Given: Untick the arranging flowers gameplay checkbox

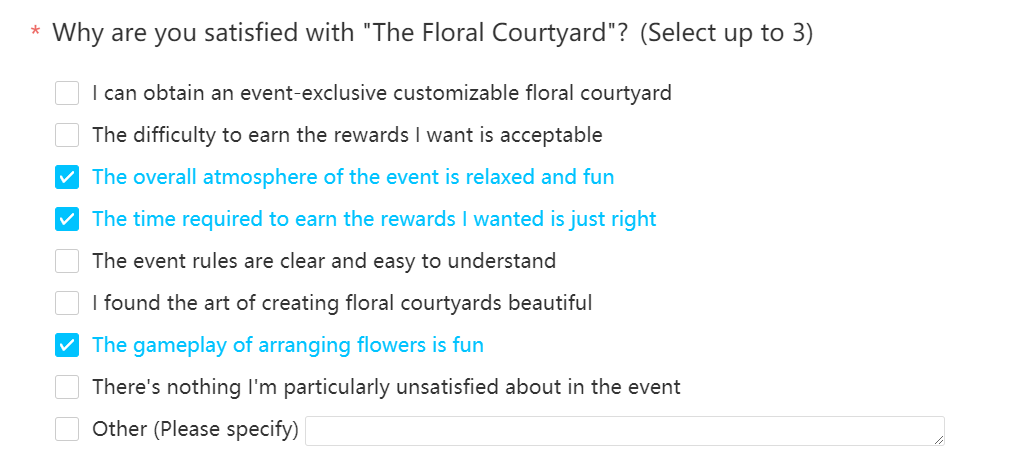Looking at the screenshot, I should [67, 345].
